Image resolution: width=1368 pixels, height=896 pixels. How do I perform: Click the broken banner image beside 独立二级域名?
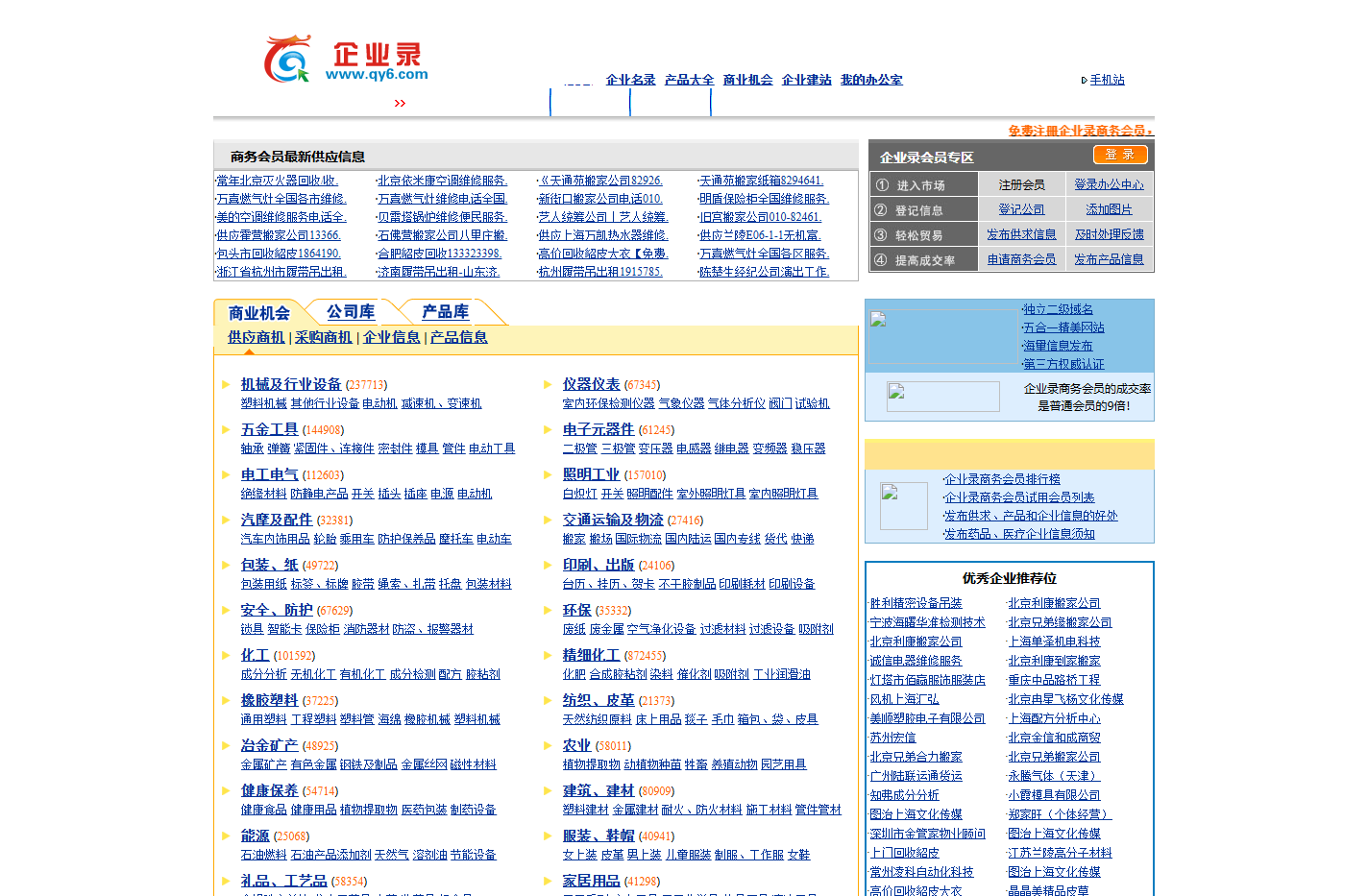(943, 336)
